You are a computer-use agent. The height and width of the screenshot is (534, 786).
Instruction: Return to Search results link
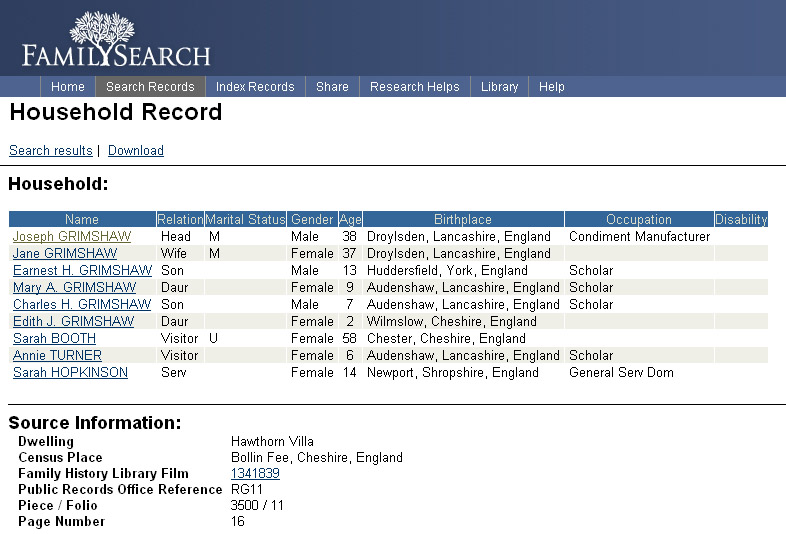pos(51,151)
